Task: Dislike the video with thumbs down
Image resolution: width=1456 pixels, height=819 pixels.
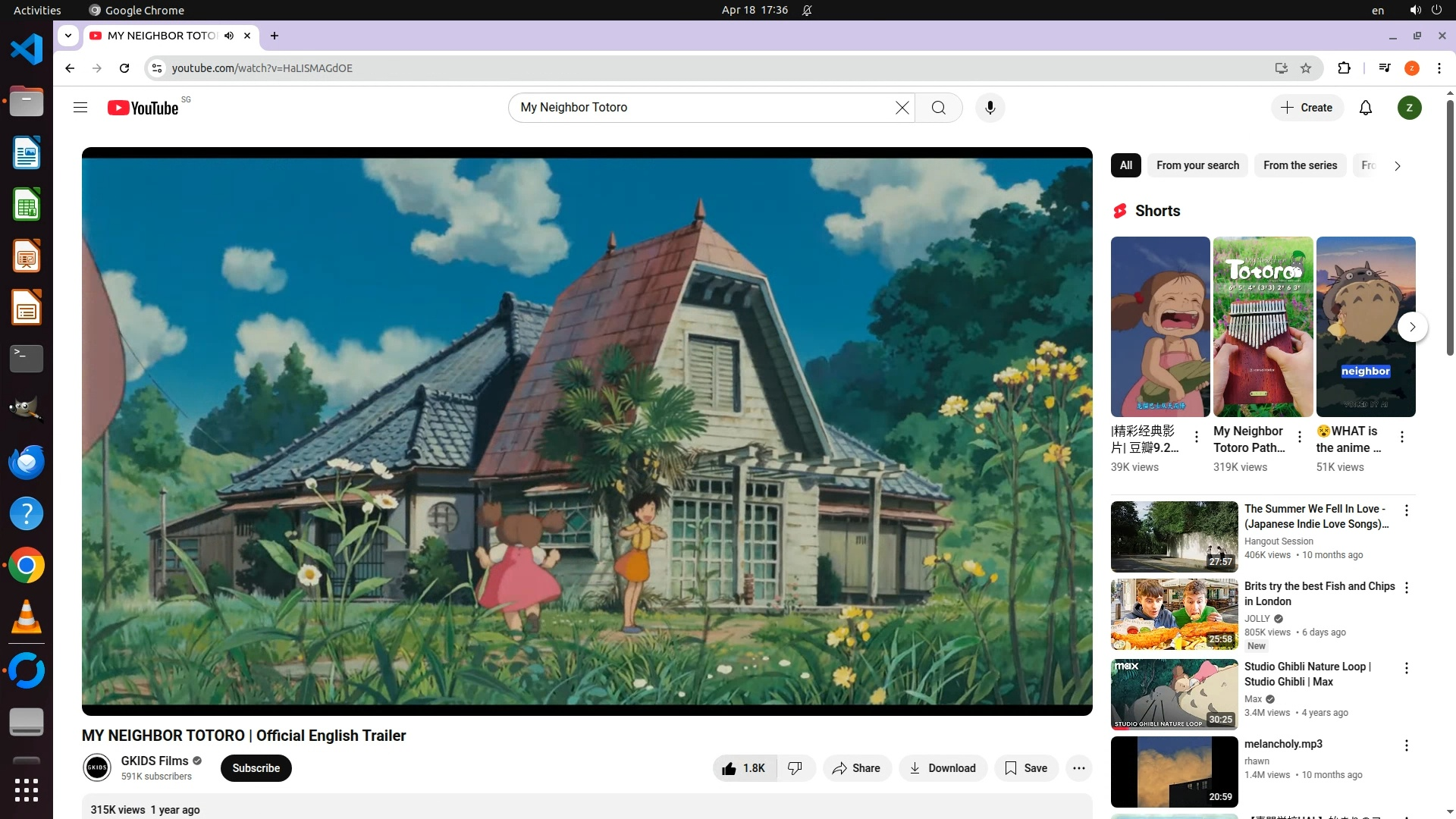Action: pos(795,768)
